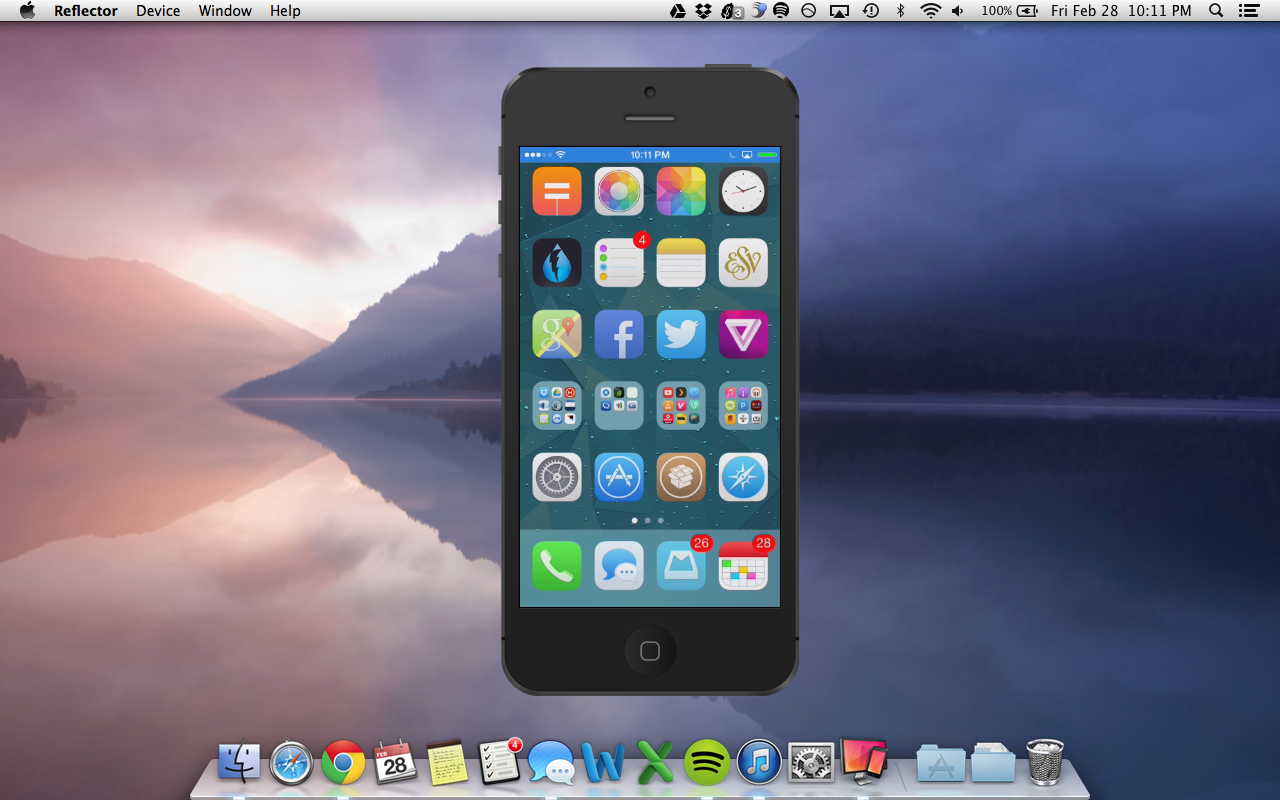Tap the iPhone home button
The height and width of the screenshot is (800, 1280).
point(650,652)
